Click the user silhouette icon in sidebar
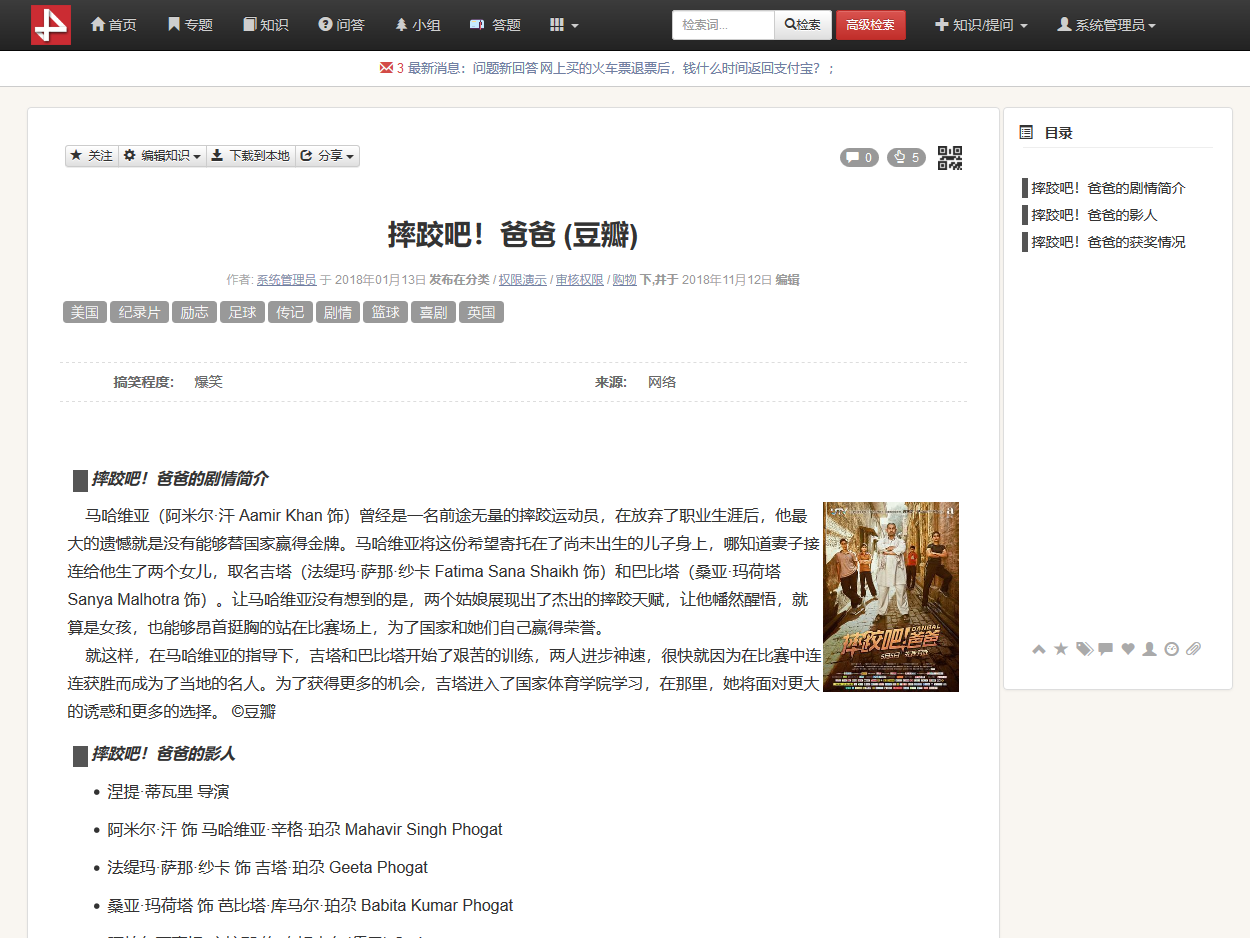This screenshot has width=1250, height=938. click(1150, 649)
